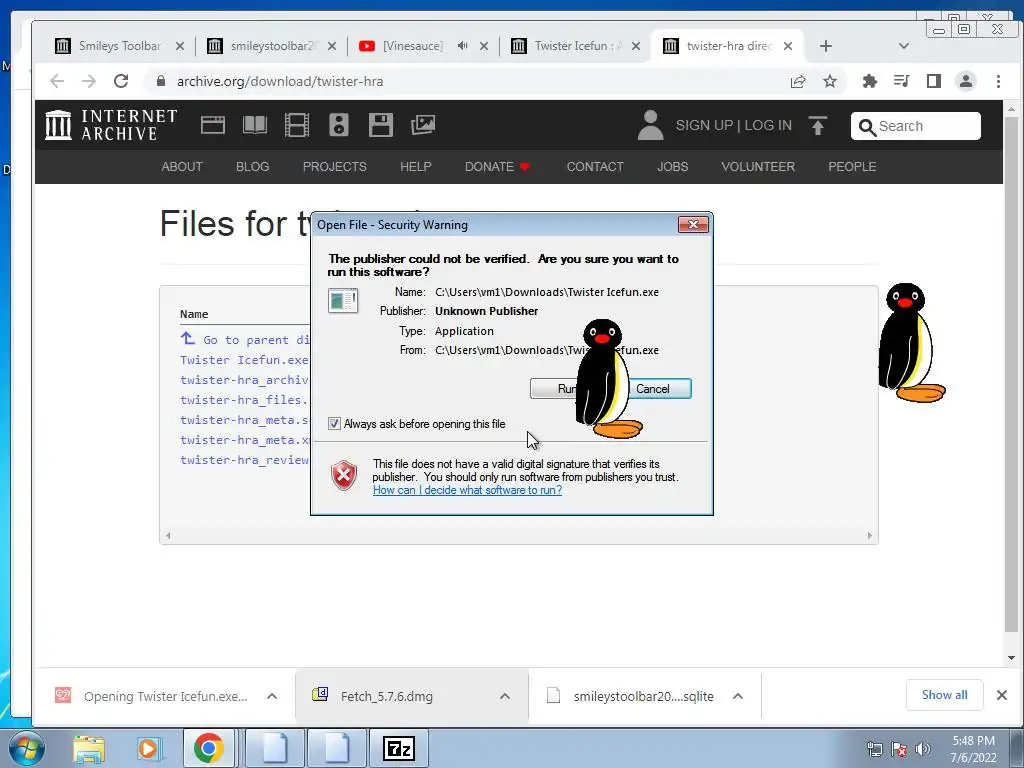
Task: Open the tab search dropdown chevron
Action: (x=904, y=46)
